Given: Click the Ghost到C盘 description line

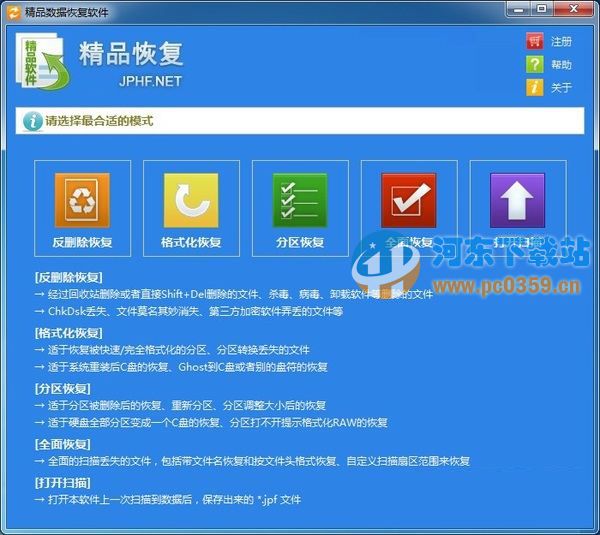Looking at the screenshot, I should 181,367.
